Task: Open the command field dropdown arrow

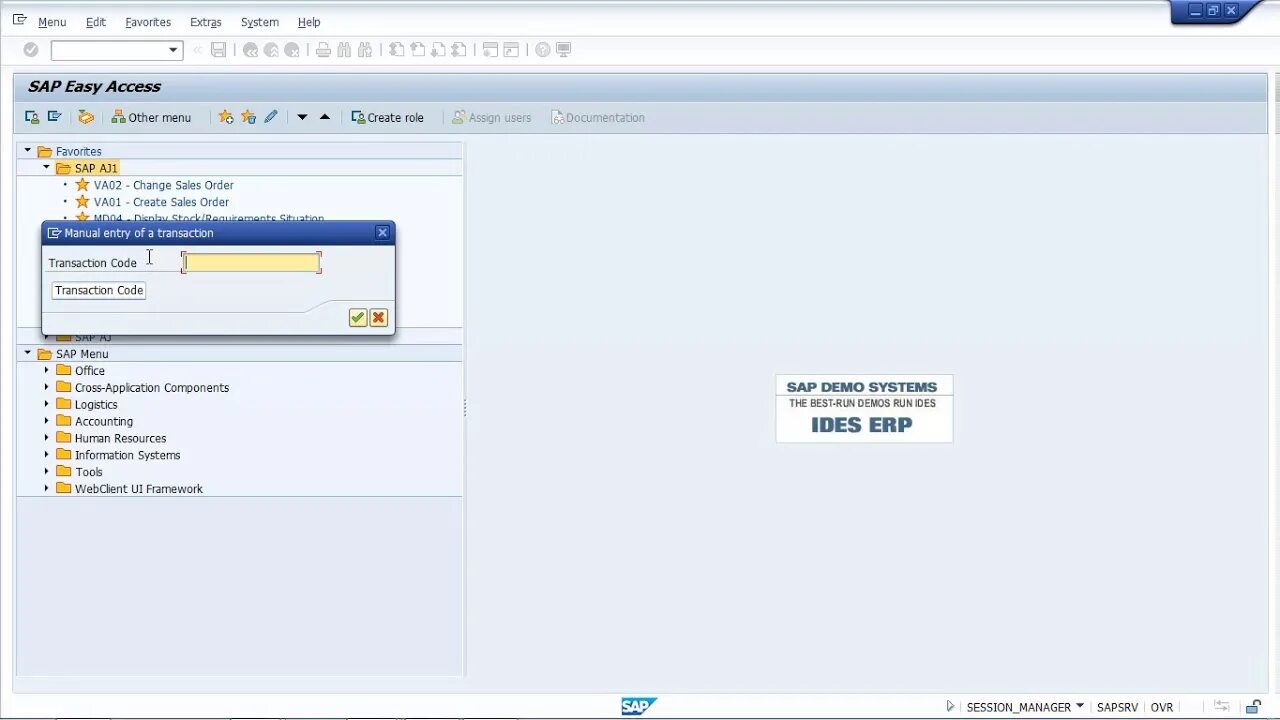Action: click(x=173, y=50)
